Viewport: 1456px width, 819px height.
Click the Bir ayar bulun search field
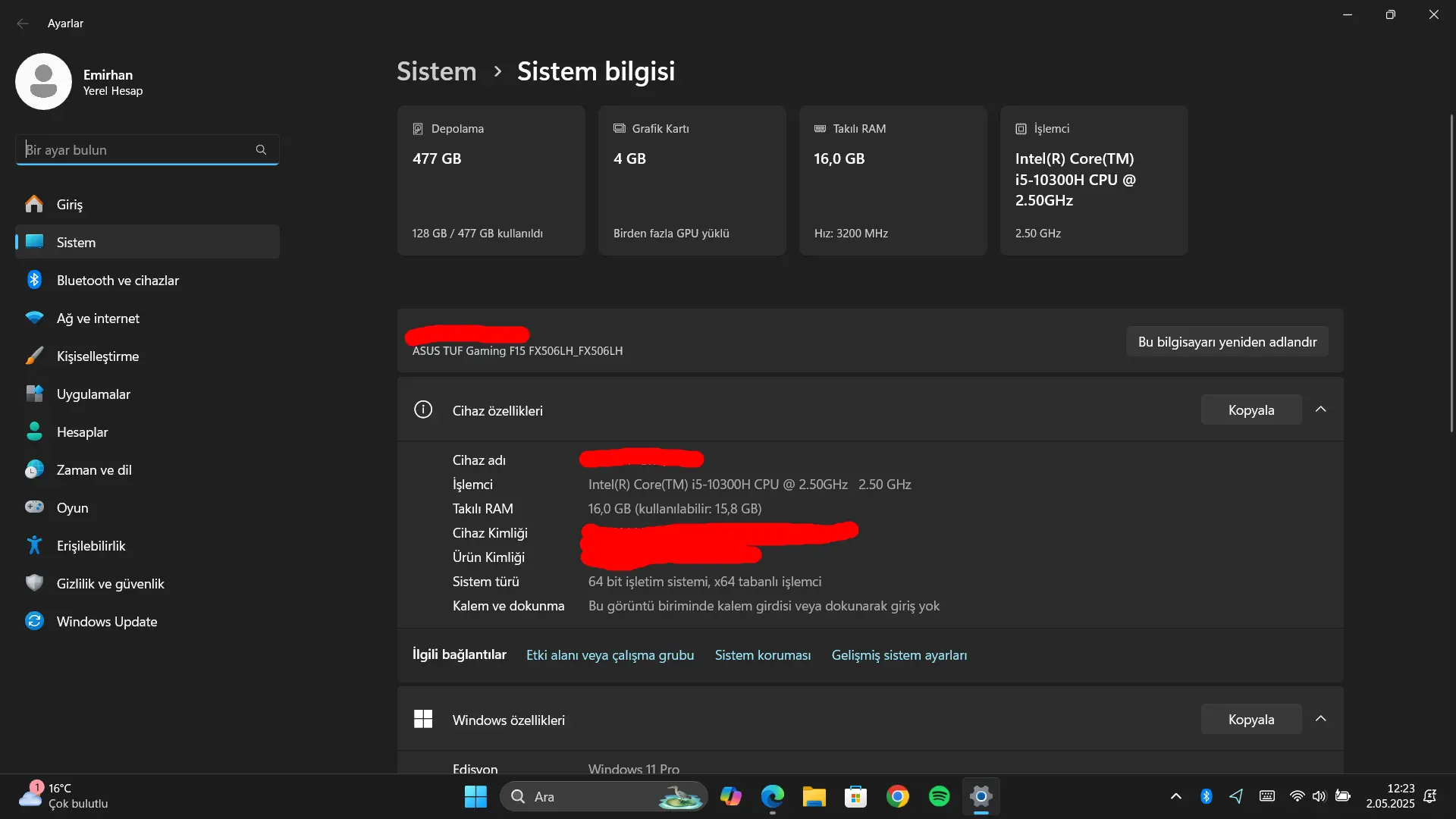coord(147,149)
